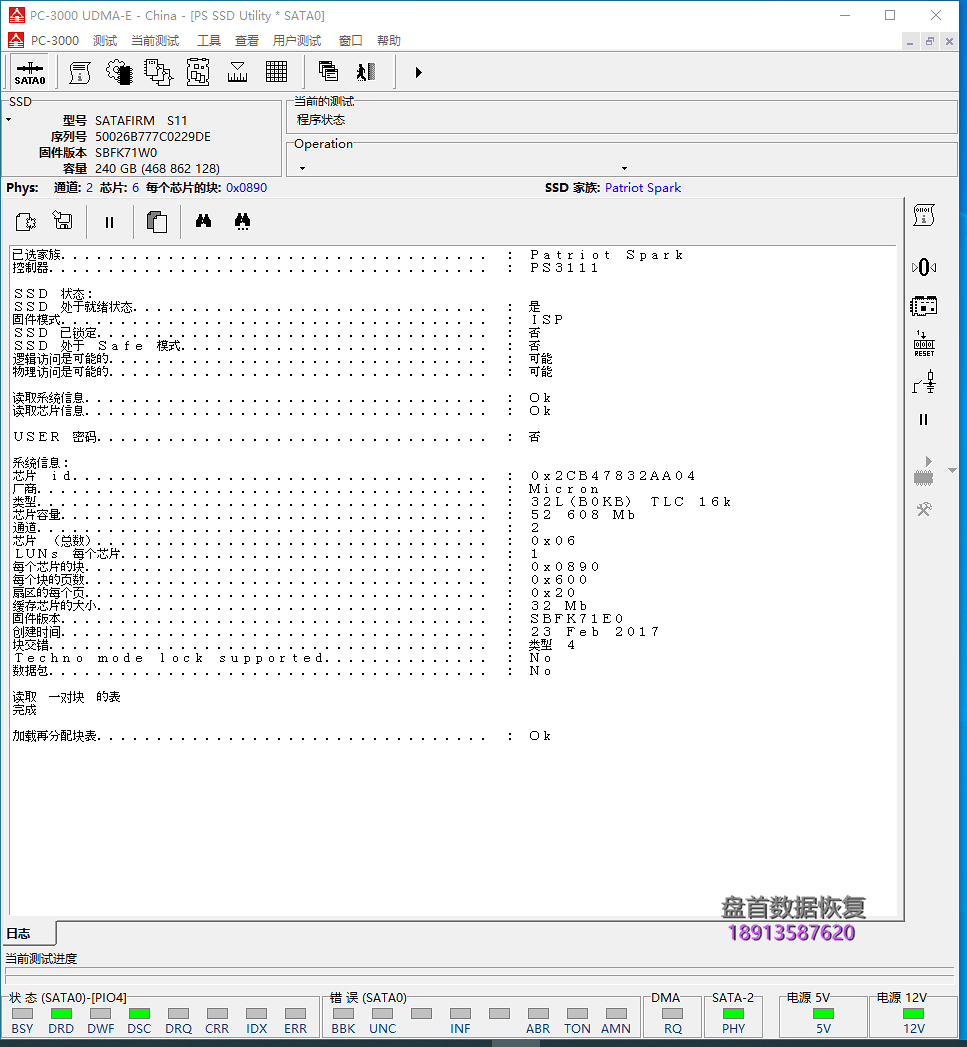Click the save log floppy icon
The height and width of the screenshot is (1047, 967).
coord(63,221)
